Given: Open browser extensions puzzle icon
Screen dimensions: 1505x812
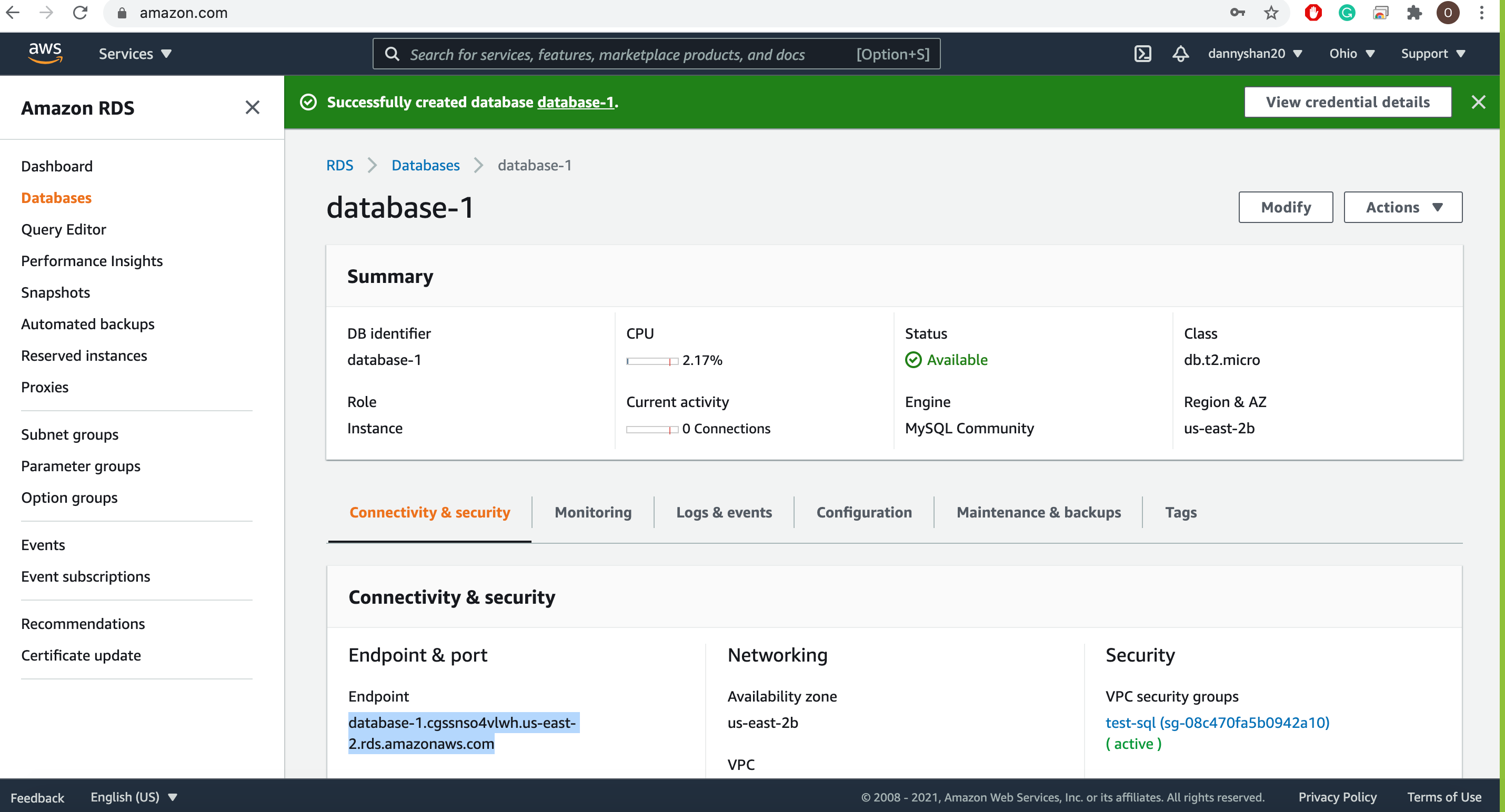Looking at the screenshot, I should [1414, 13].
